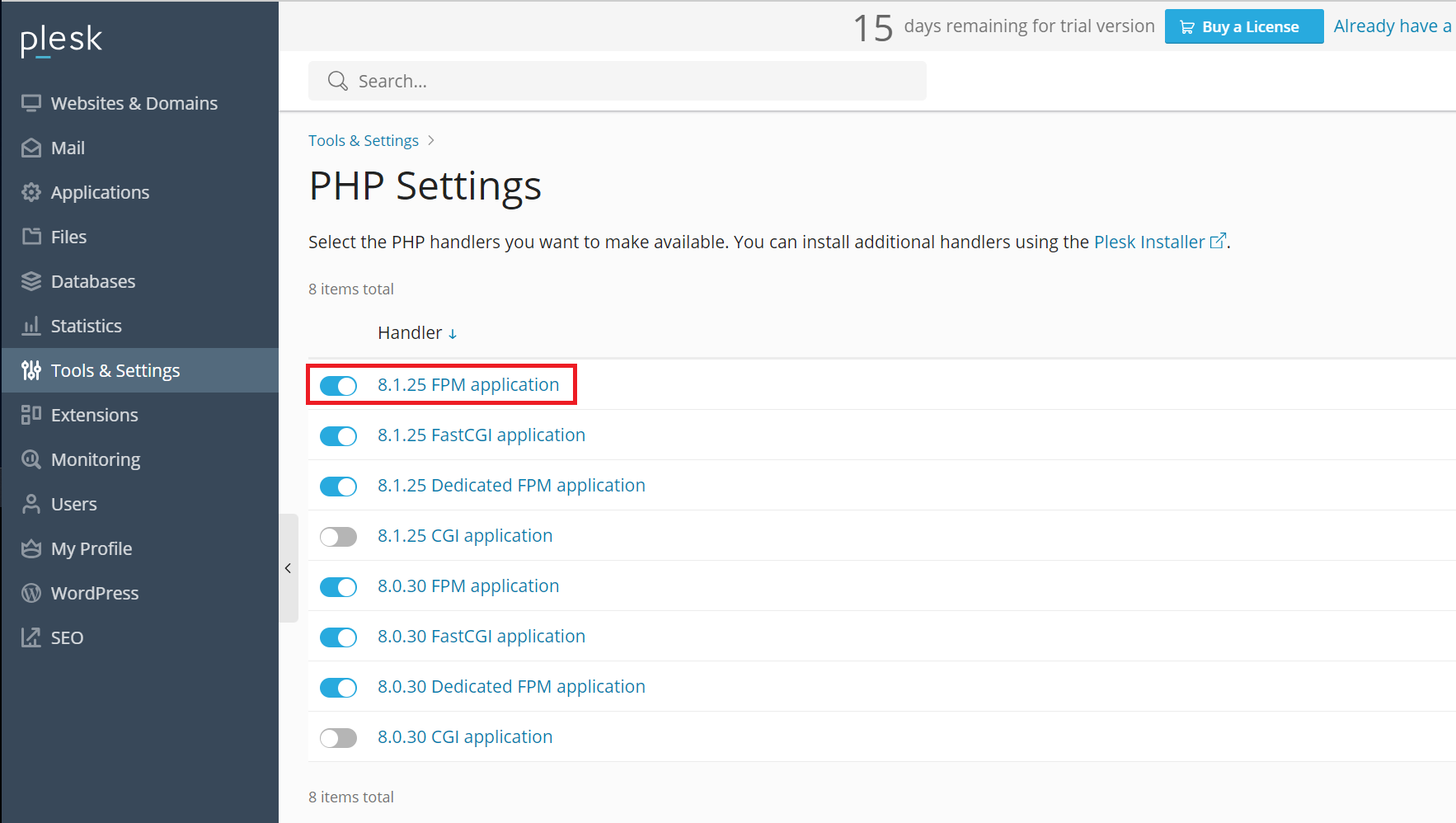Click the Mail envelope icon
The height and width of the screenshot is (823, 1456).
coord(31,148)
